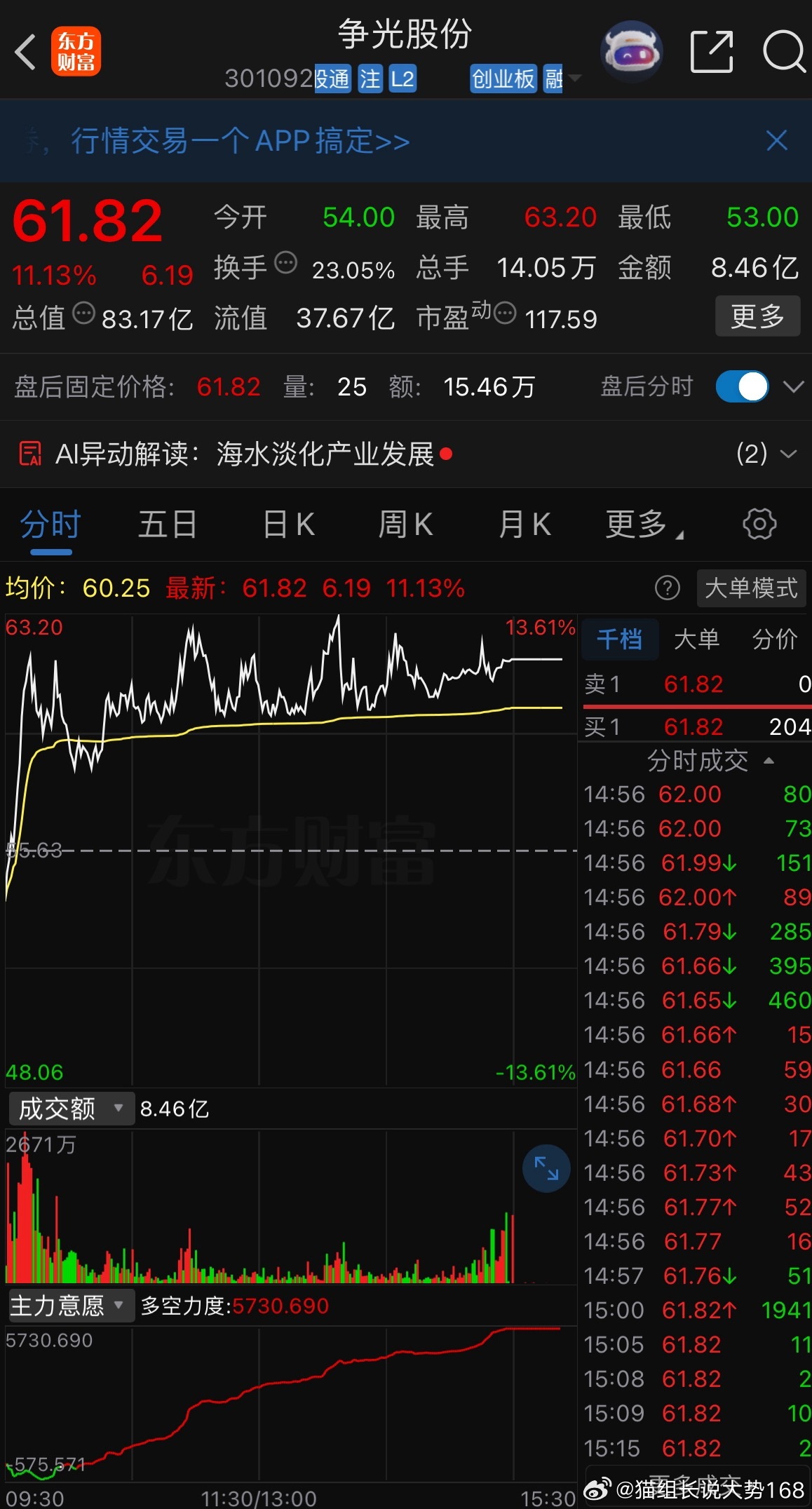
Task: Tap the 14:56 61.79 trade row
Action: (x=696, y=931)
